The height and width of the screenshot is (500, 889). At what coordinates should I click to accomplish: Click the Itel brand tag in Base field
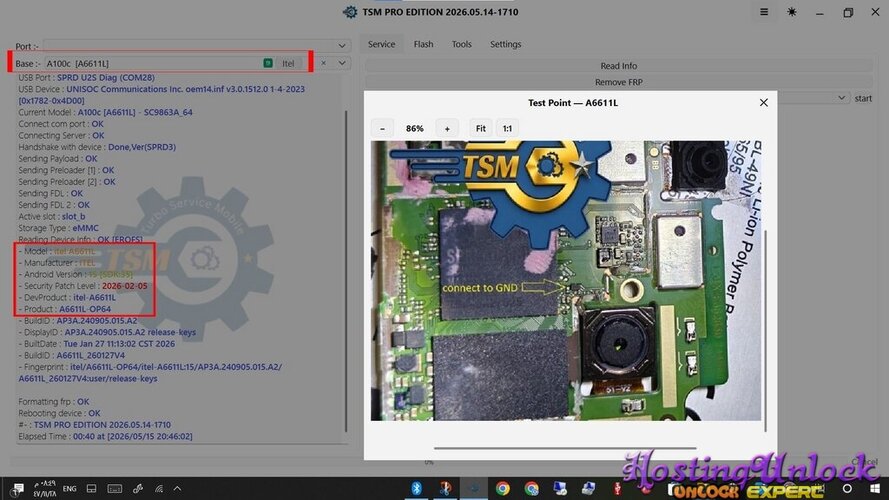point(288,63)
